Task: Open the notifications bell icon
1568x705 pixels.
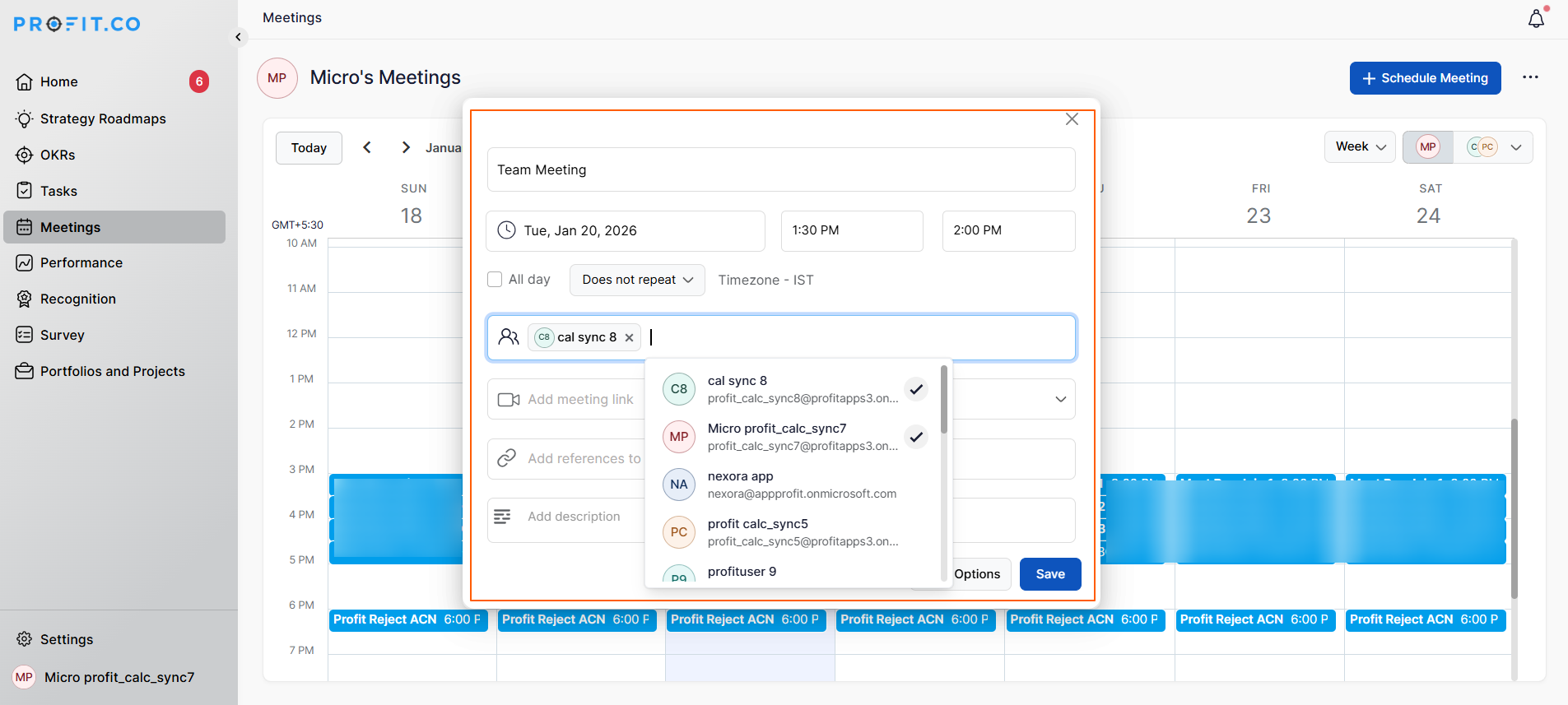Action: 1536,19
